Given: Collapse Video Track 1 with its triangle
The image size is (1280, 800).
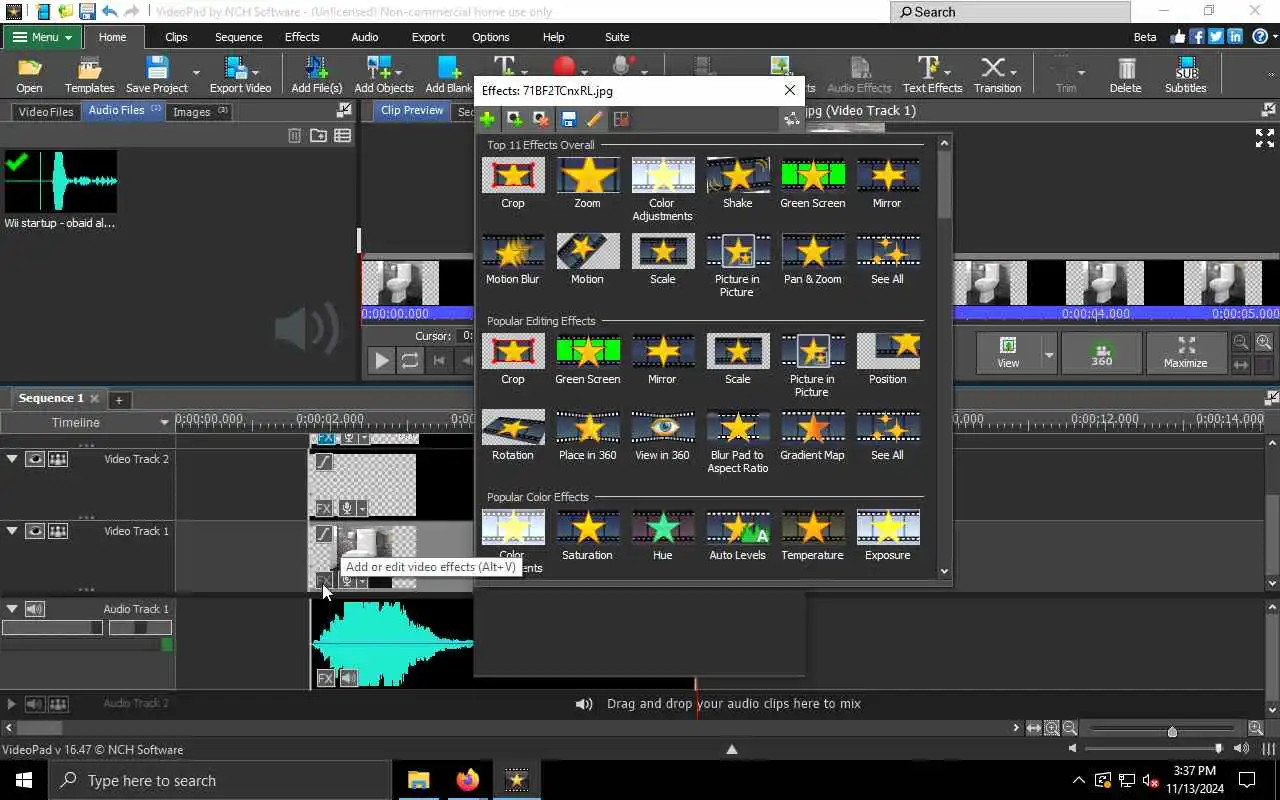Looking at the screenshot, I should click(x=12, y=531).
